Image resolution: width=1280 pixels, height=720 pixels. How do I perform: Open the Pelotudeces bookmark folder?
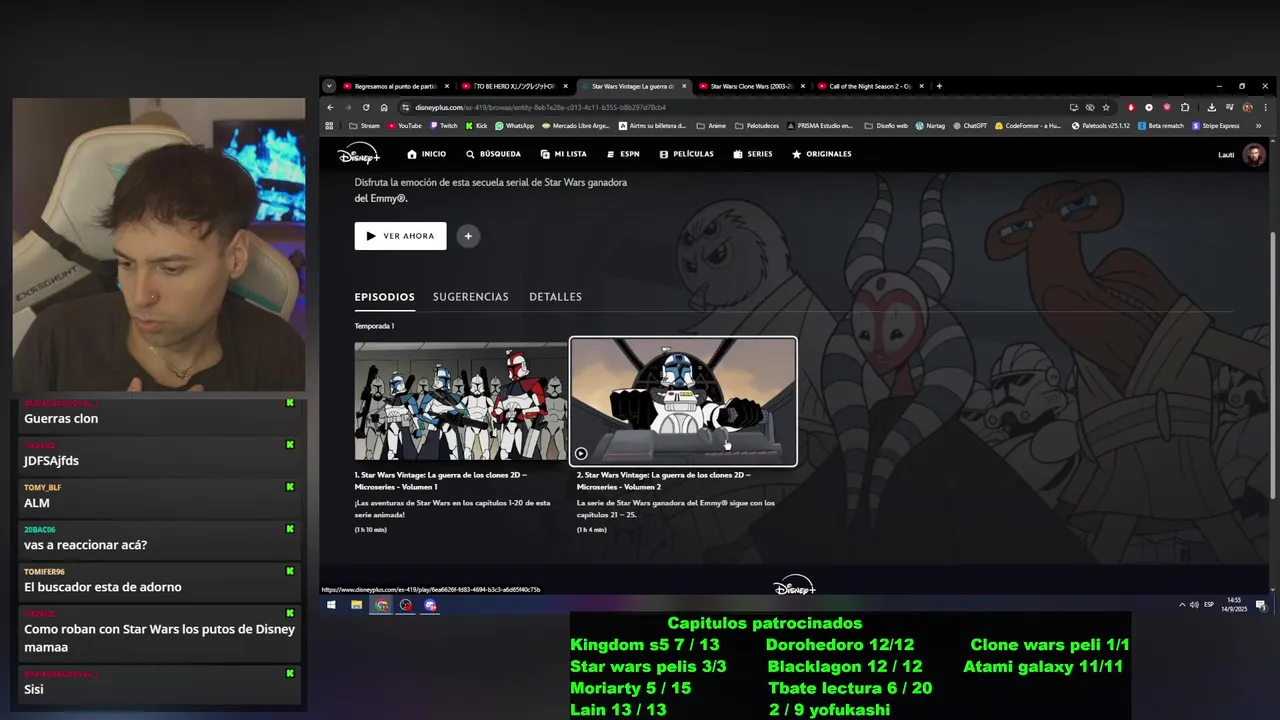pyautogui.click(x=757, y=126)
